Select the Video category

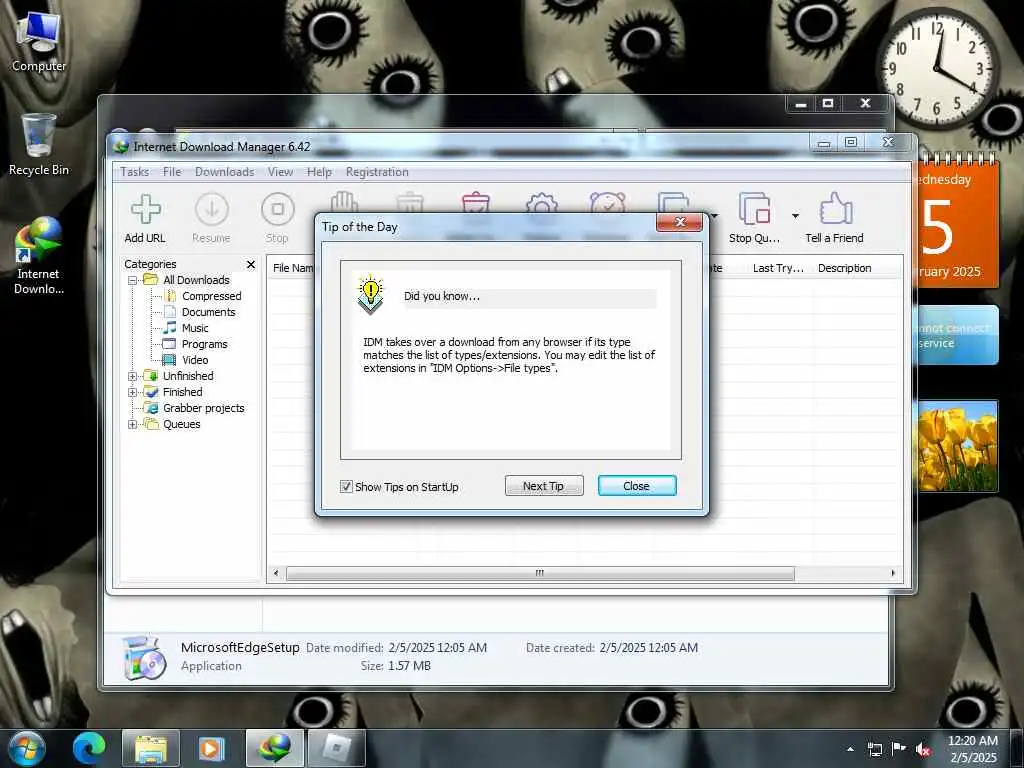pyautogui.click(x=195, y=360)
